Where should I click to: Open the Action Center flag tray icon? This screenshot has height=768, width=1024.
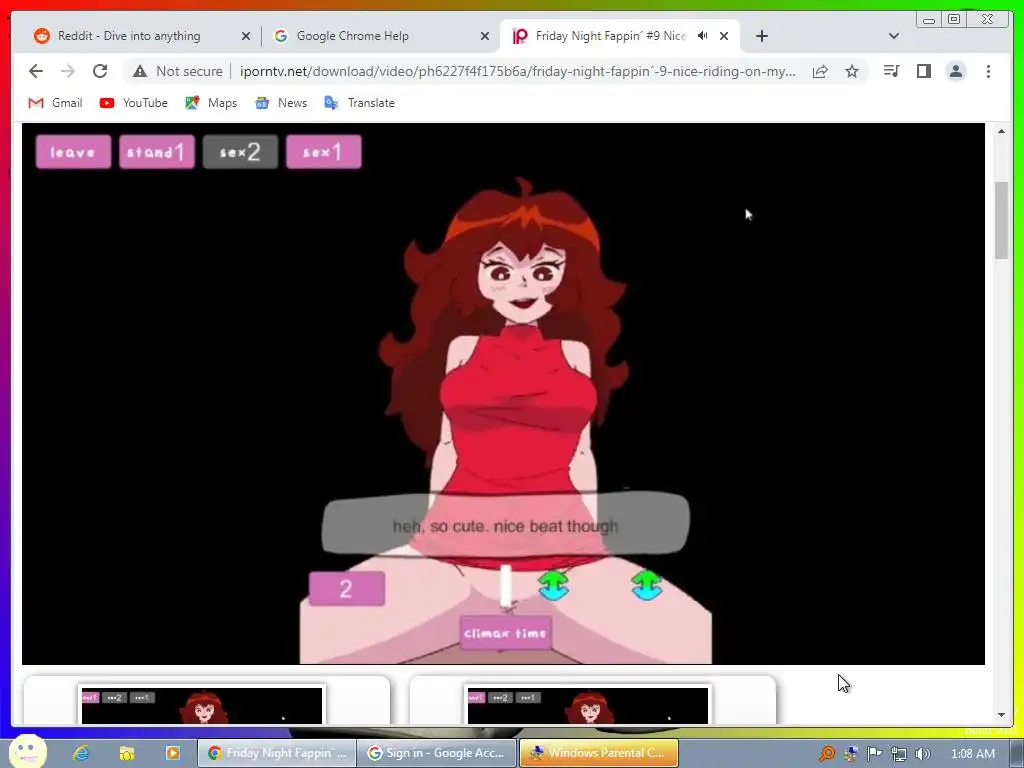[x=874, y=754]
